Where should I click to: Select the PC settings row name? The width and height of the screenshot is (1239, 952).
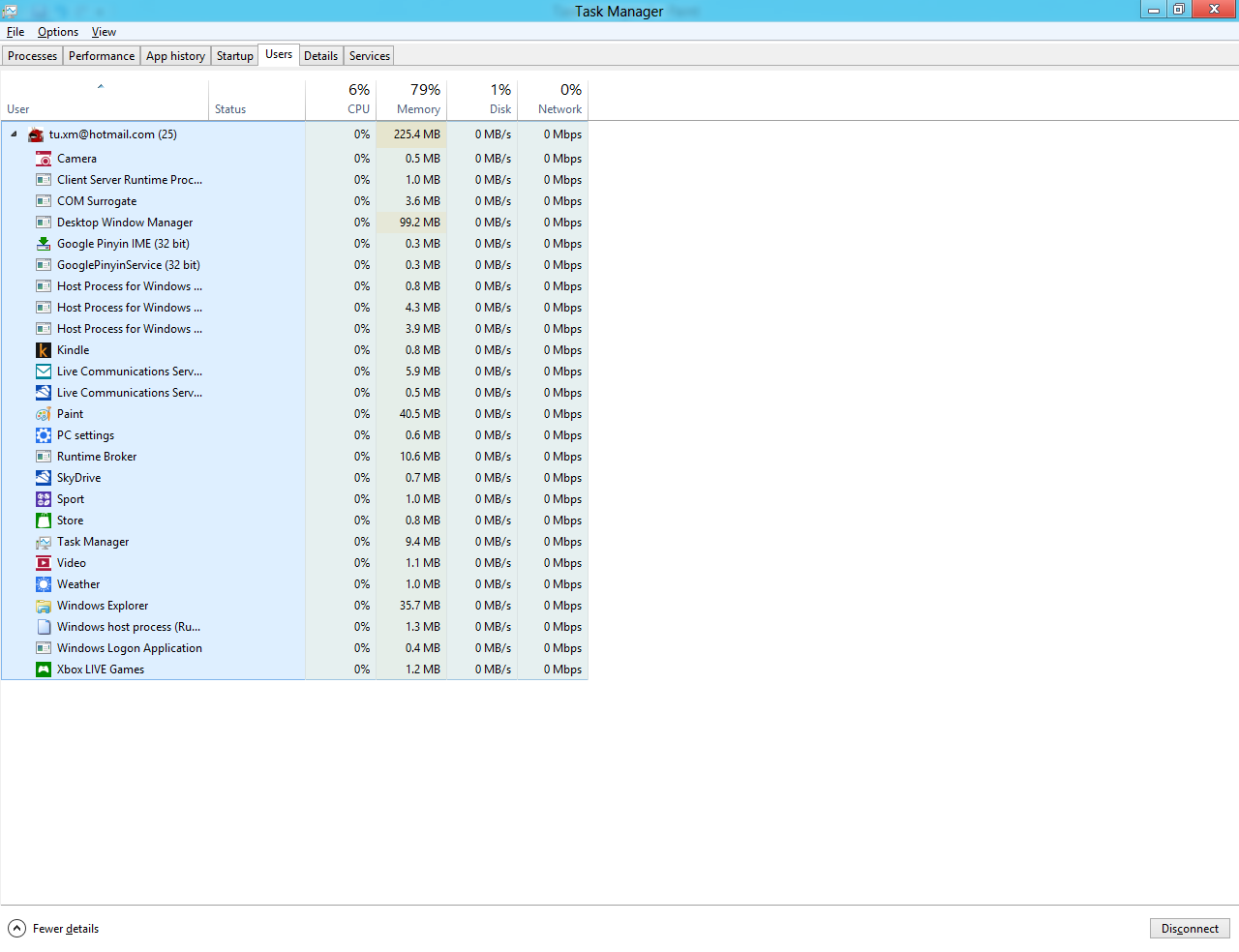tap(85, 435)
